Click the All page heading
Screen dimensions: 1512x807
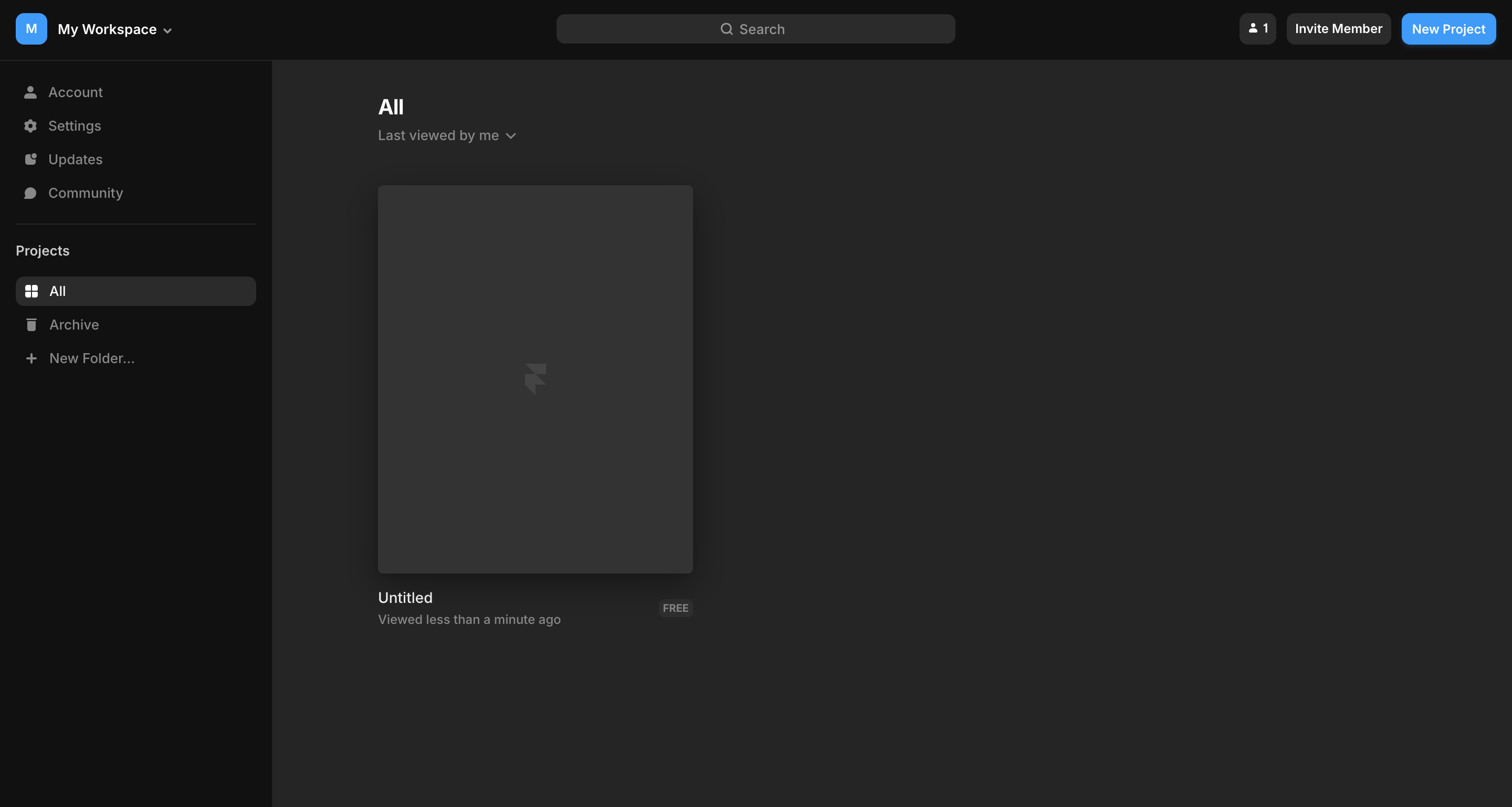click(391, 107)
